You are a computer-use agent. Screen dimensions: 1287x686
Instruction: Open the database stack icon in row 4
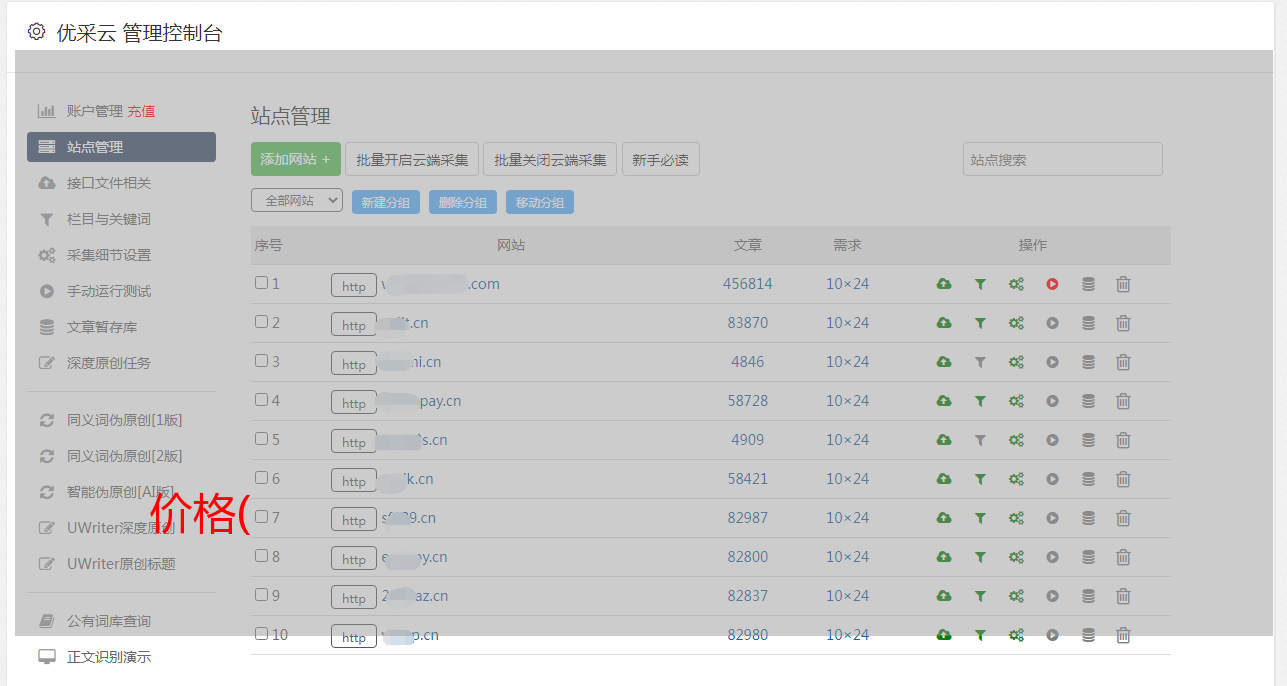point(1088,401)
